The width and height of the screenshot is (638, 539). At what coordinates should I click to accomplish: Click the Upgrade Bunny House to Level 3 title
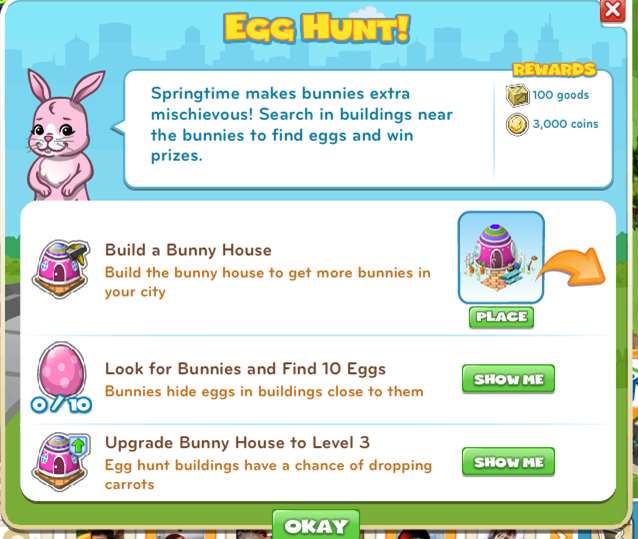(237, 442)
